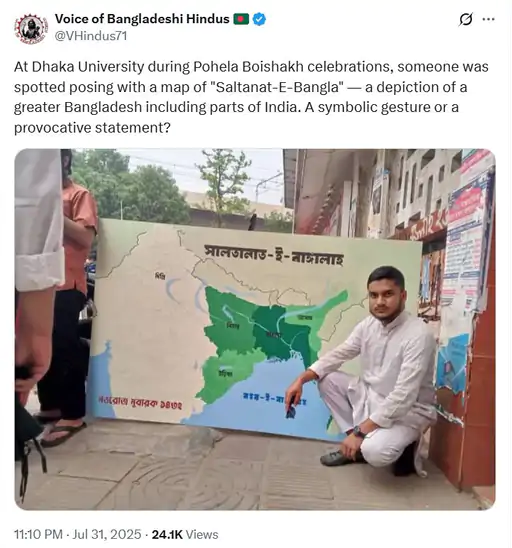Viewport: 512px width, 548px height.
Task: Open the attached map photo
Action: (x=255, y=329)
